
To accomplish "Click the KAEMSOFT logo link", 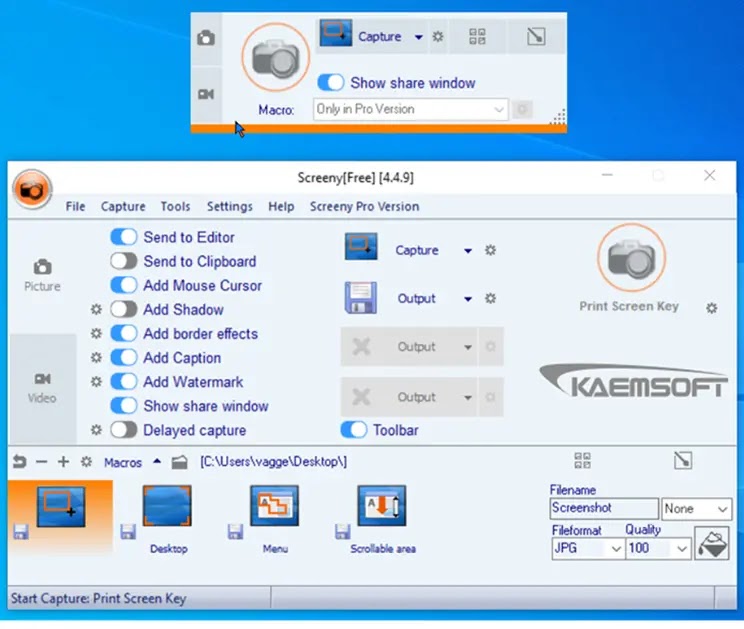I will pos(634,381).
